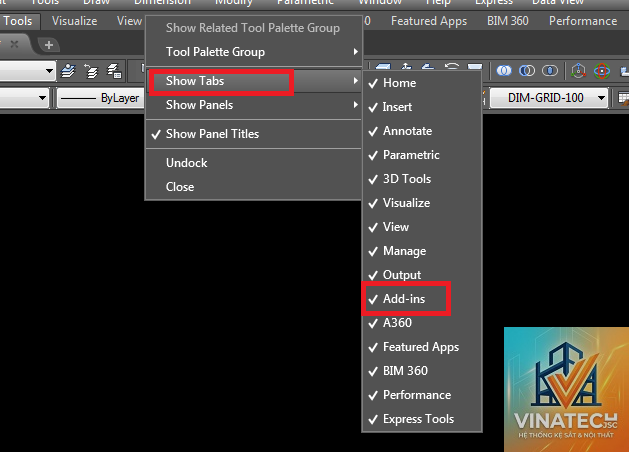Open the Featured Apps ribbon tab

tap(429, 21)
